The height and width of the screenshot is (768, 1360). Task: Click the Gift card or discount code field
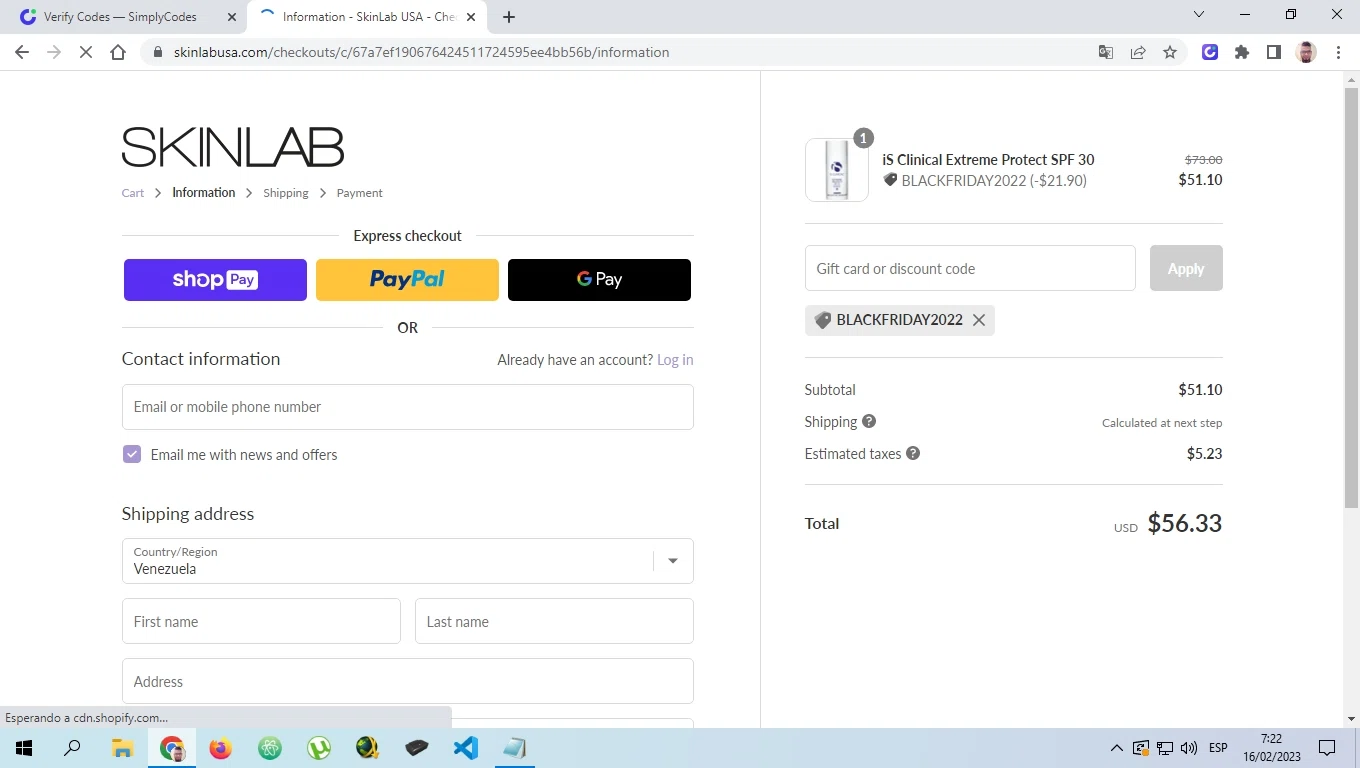[970, 268]
